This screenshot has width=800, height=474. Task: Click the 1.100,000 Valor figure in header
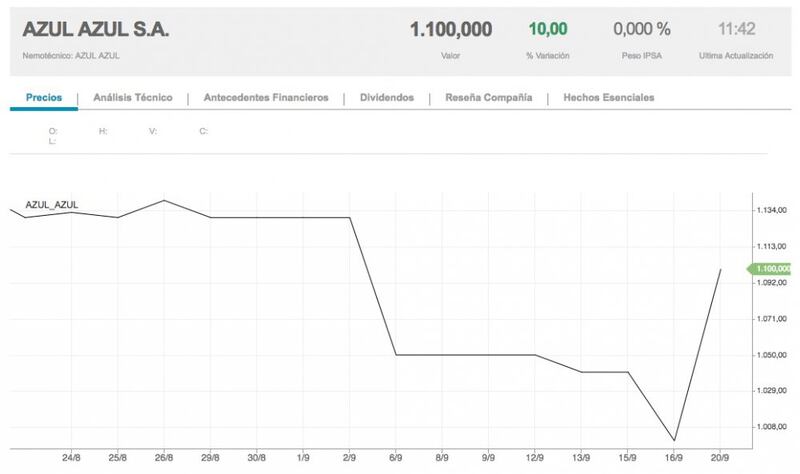[x=450, y=30]
